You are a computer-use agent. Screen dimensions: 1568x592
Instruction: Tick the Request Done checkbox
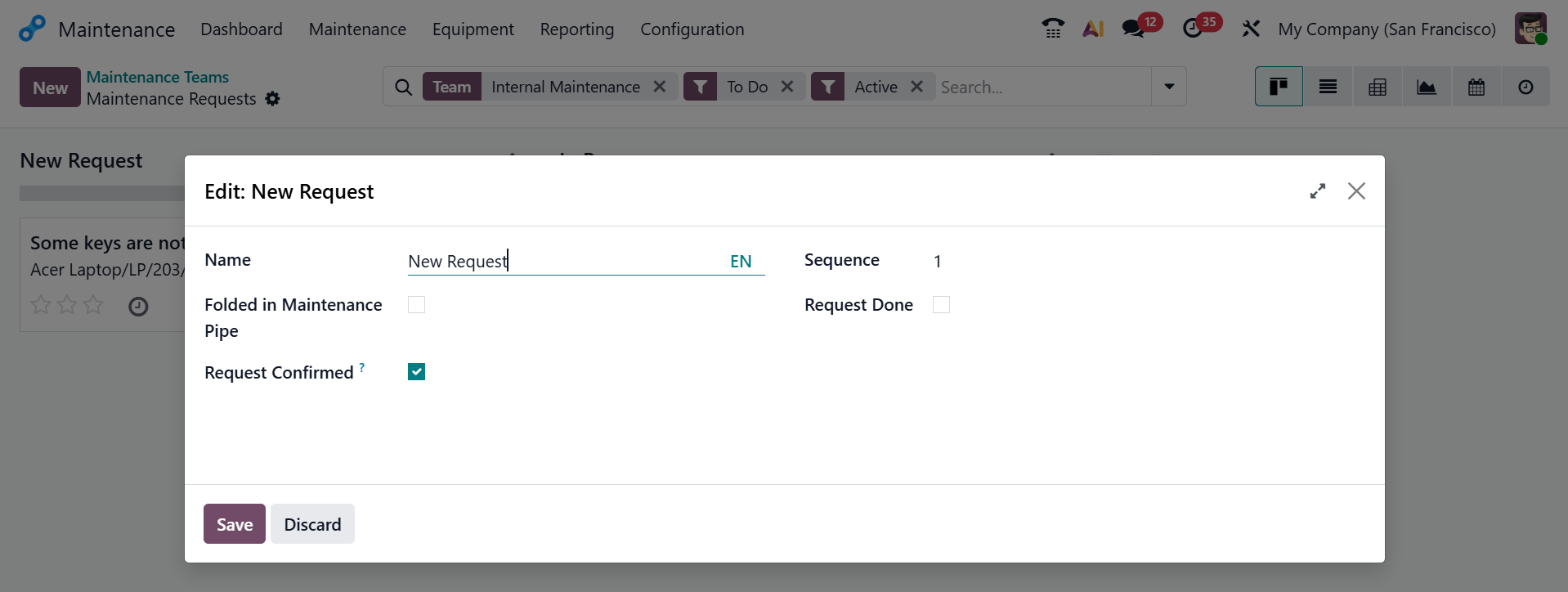pyautogui.click(x=941, y=305)
